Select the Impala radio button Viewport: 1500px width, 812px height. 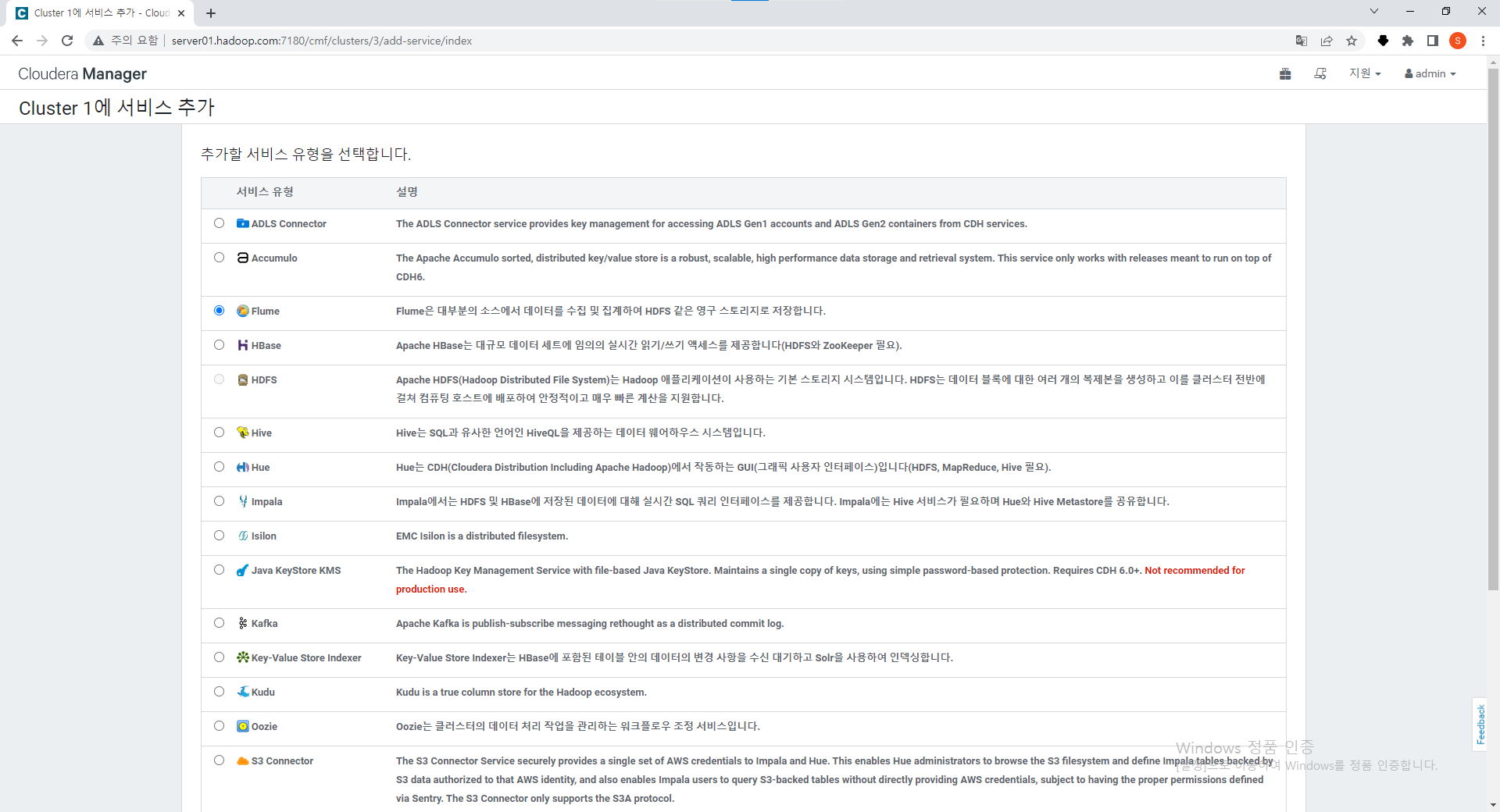219,501
